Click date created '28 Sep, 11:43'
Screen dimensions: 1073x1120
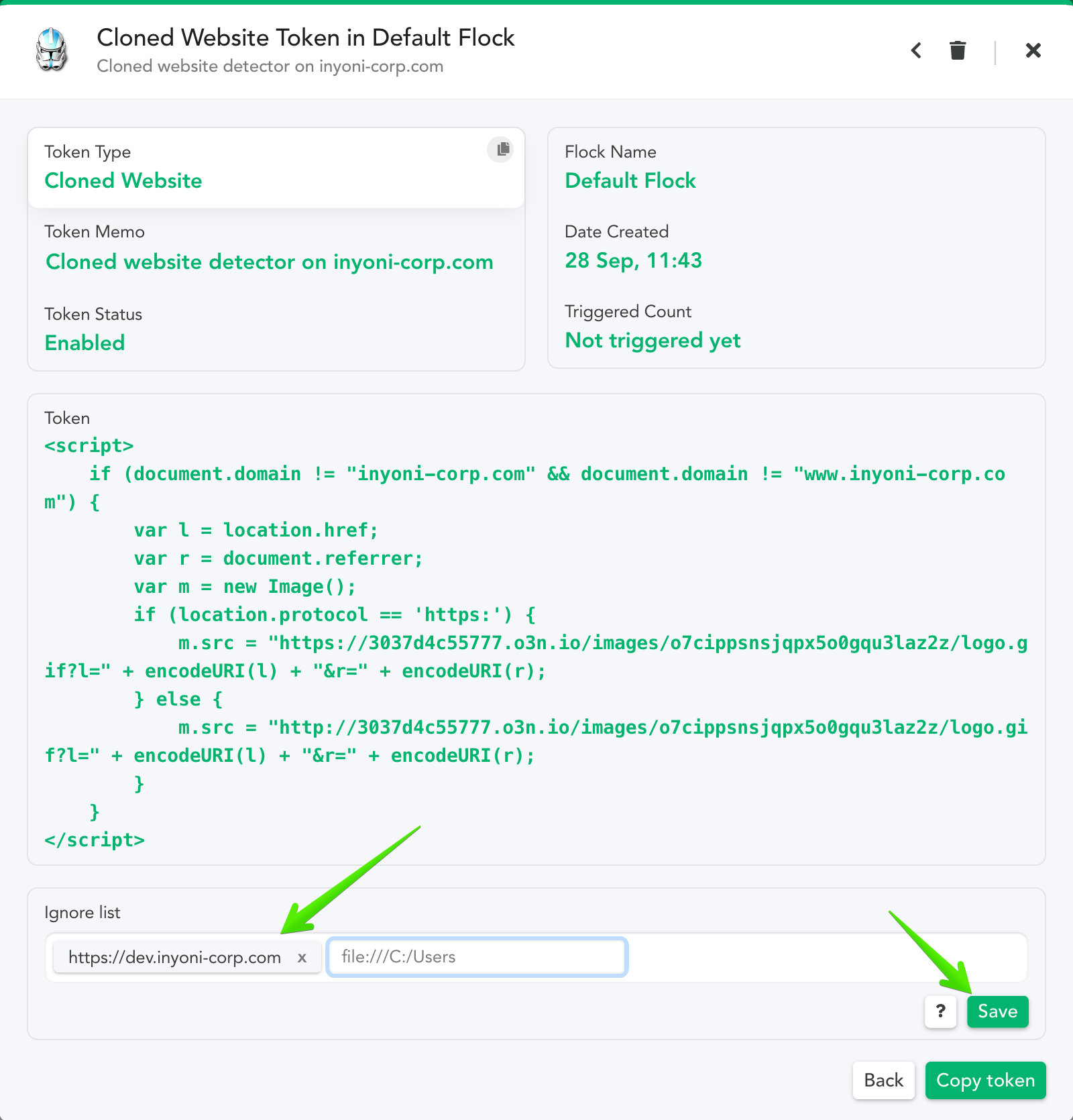click(x=633, y=260)
